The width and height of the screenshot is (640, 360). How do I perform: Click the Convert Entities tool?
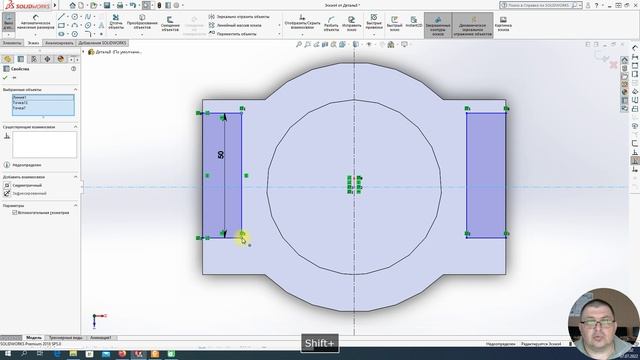[x=142, y=22]
